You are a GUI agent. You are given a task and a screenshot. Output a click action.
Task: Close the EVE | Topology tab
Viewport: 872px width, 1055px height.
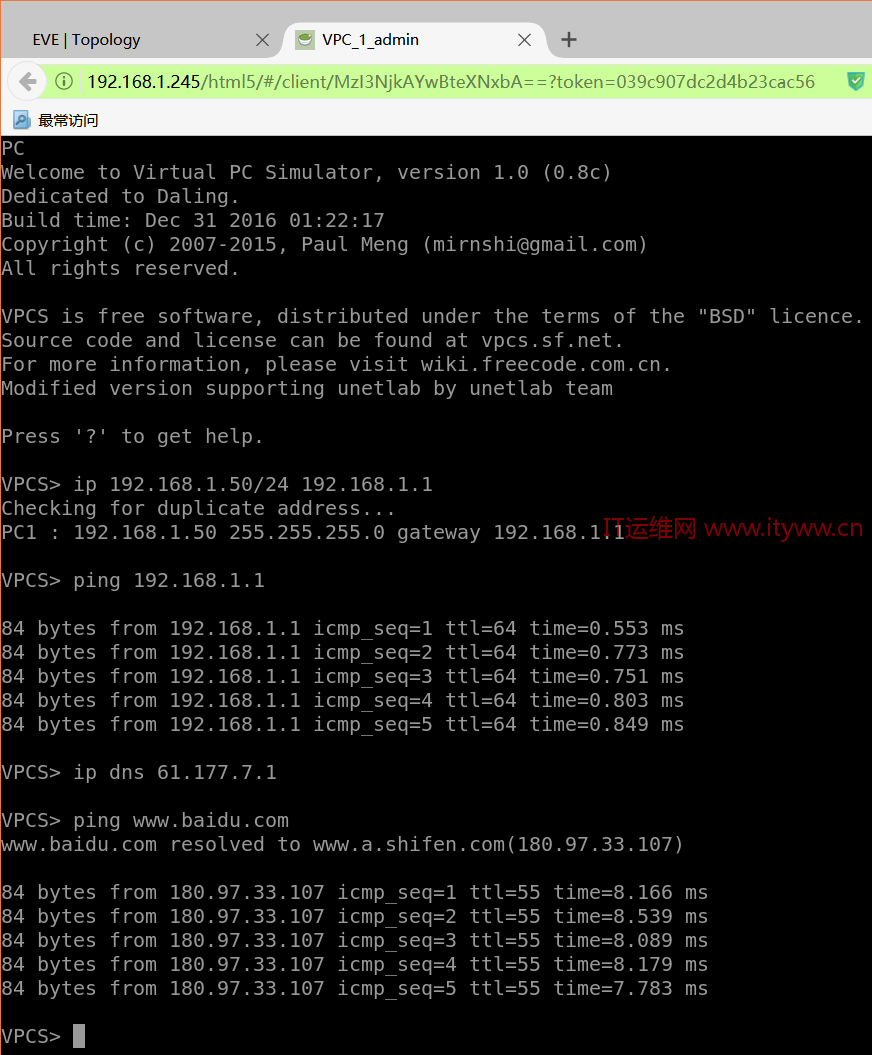[x=262, y=40]
